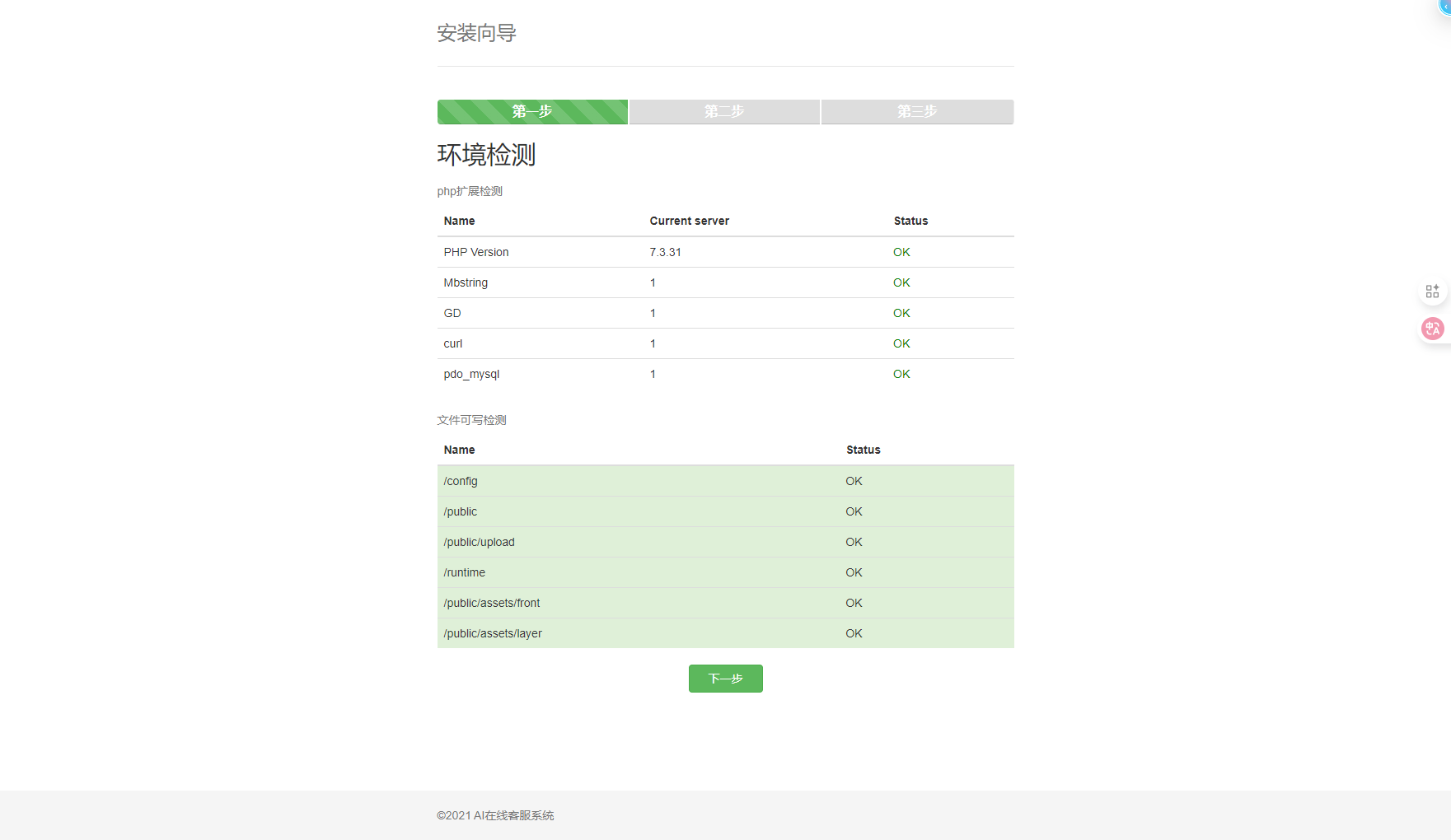Select the /runtime row
This screenshot has width=1451, height=840.
pos(725,572)
